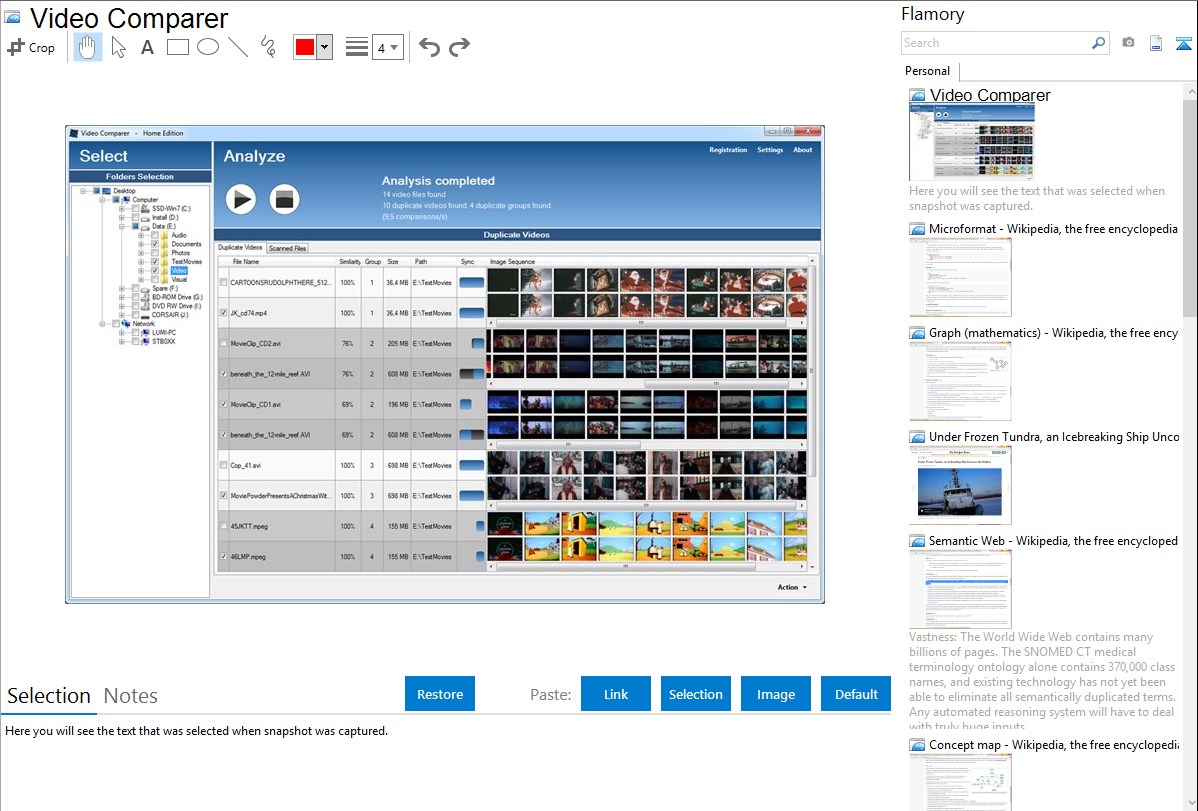The image size is (1198, 811).
Task: Activate the hand pan tool
Action: [x=88, y=47]
